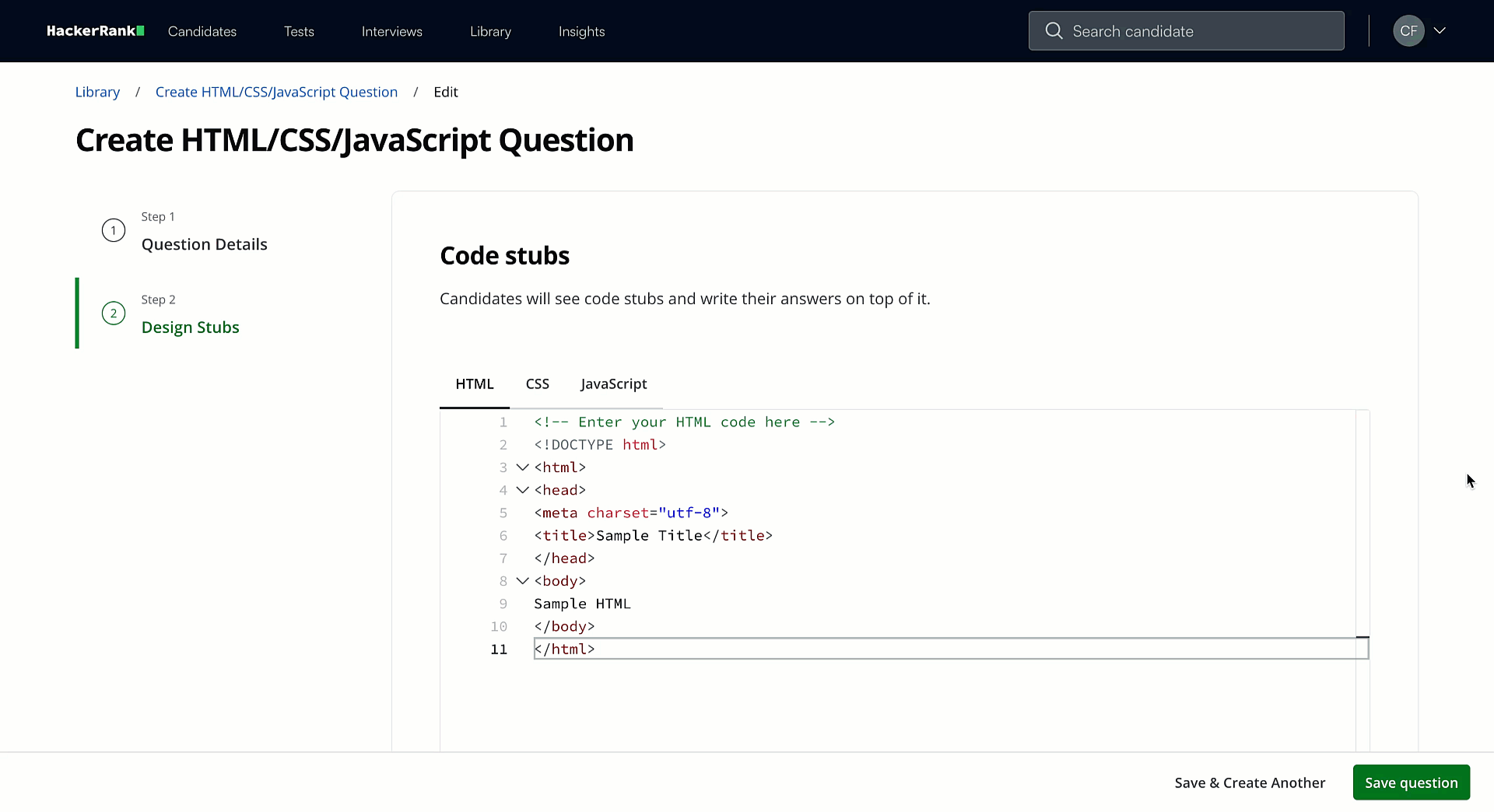Open the Interviews navigation item
Viewport: 1494px width, 812px height.
click(391, 31)
